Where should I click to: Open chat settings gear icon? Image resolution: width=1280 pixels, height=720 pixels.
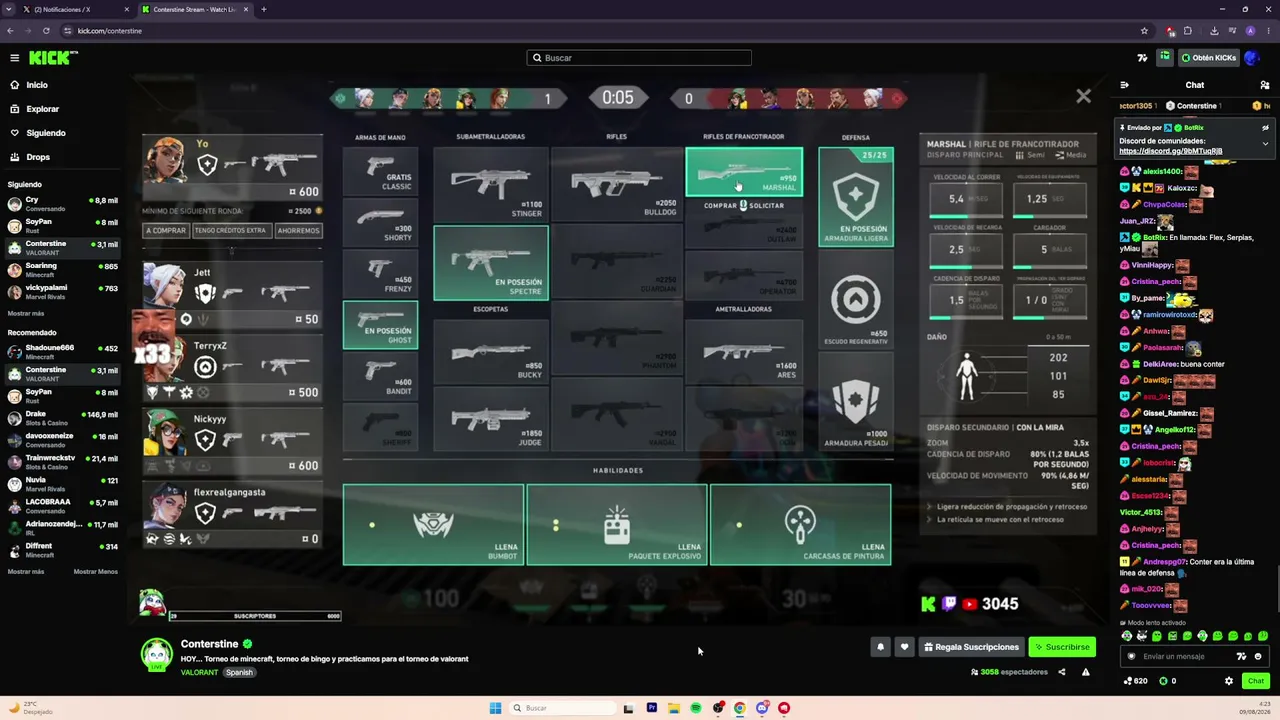[1229, 681]
